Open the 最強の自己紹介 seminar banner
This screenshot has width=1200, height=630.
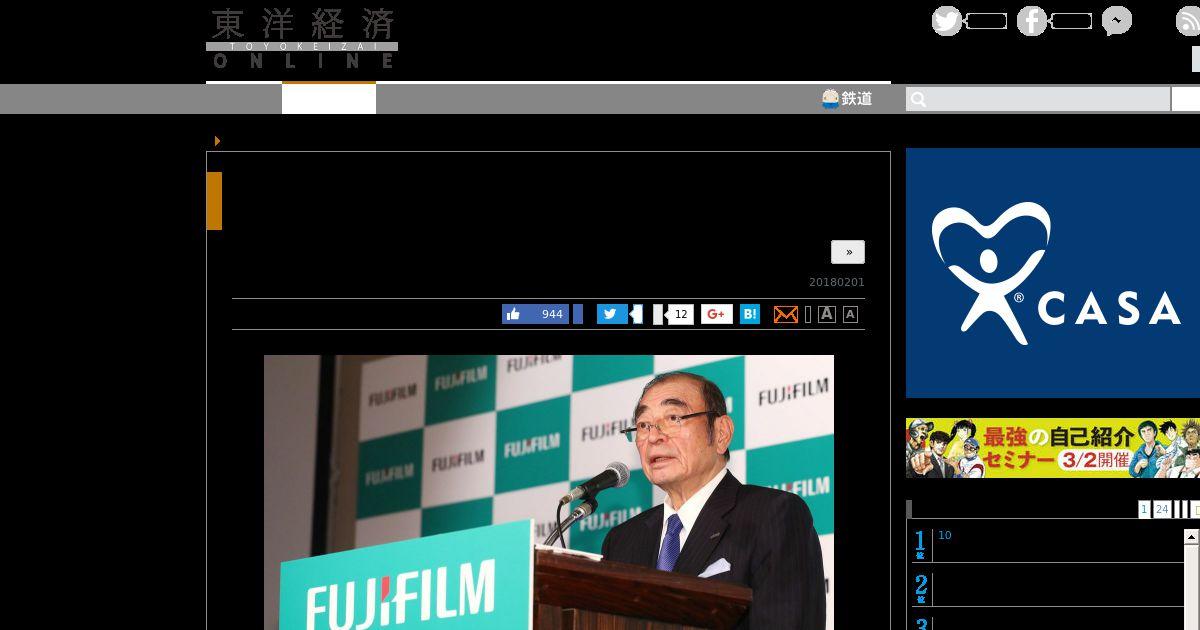[x=1053, y=448]
